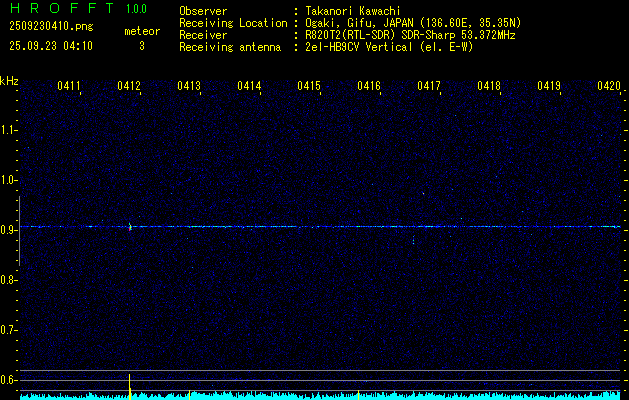Viewport: 629px width, 400px height.
Task: Click the meteor counter label
Action: click(142, 31)
